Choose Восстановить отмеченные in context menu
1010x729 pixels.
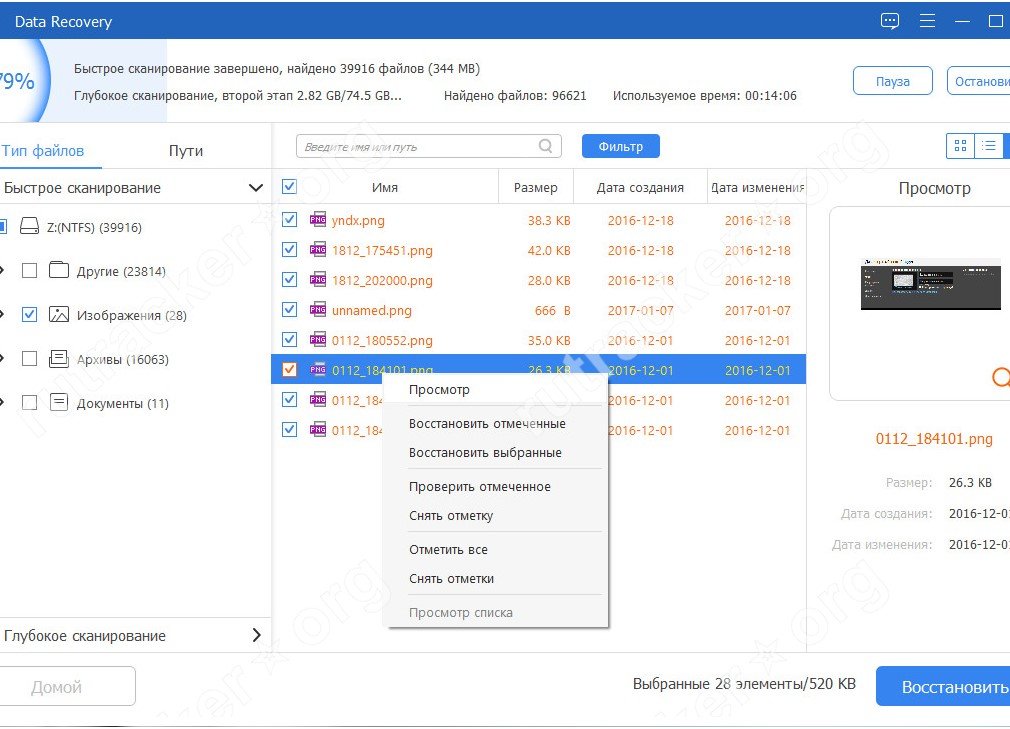495,424
